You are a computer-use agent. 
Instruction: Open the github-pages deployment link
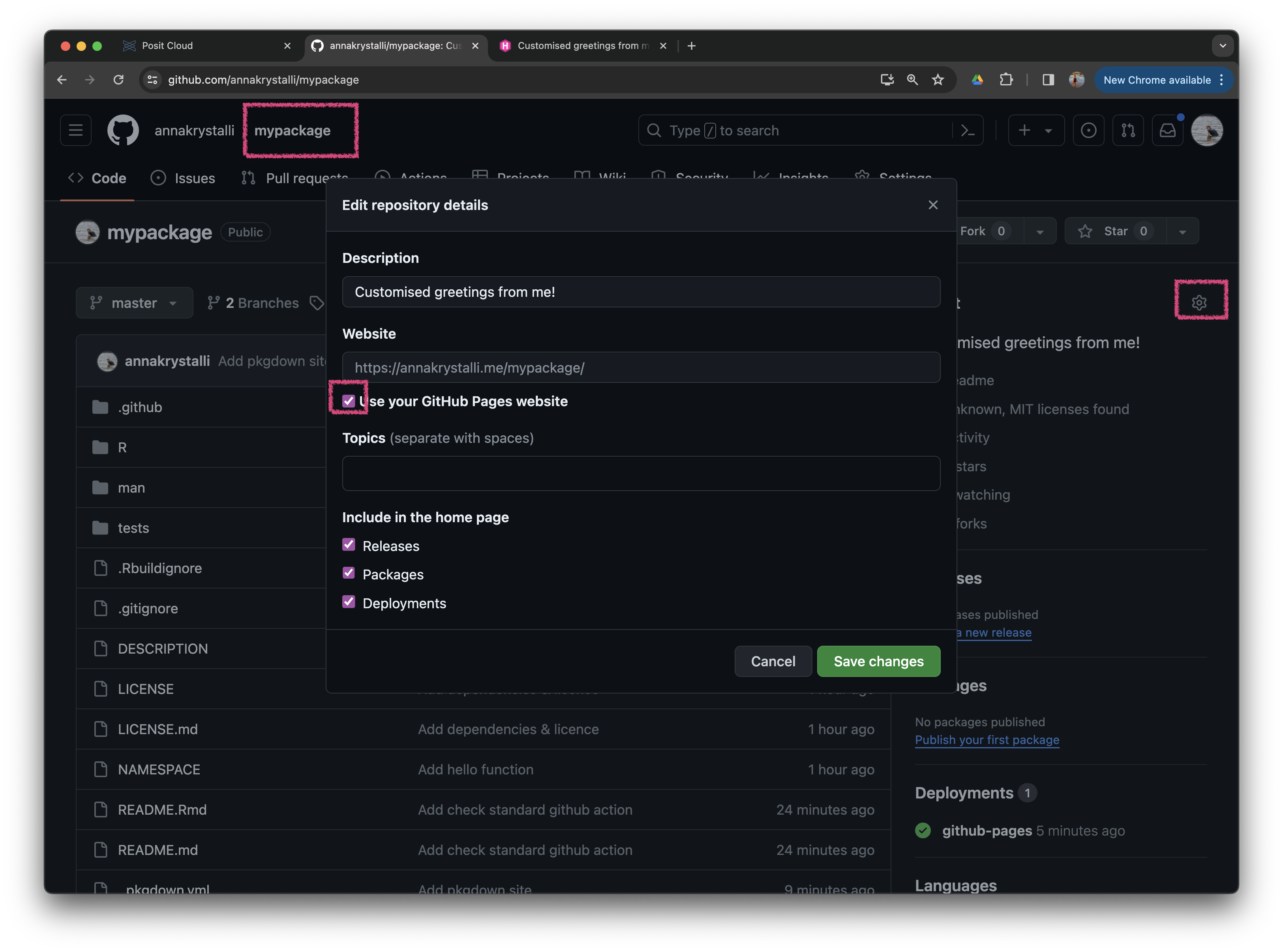coord(986,830)
